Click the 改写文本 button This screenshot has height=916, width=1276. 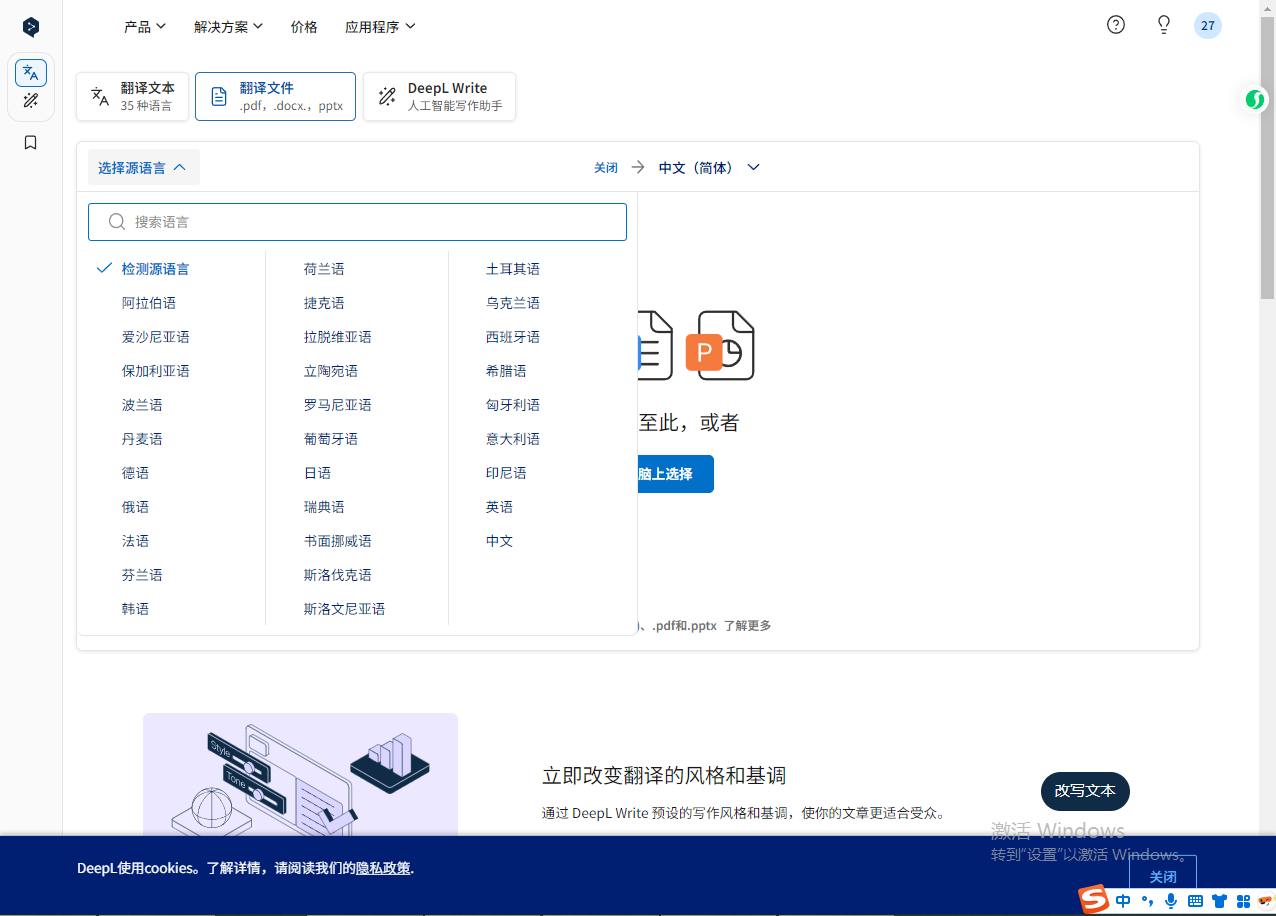click(1085, 791)
